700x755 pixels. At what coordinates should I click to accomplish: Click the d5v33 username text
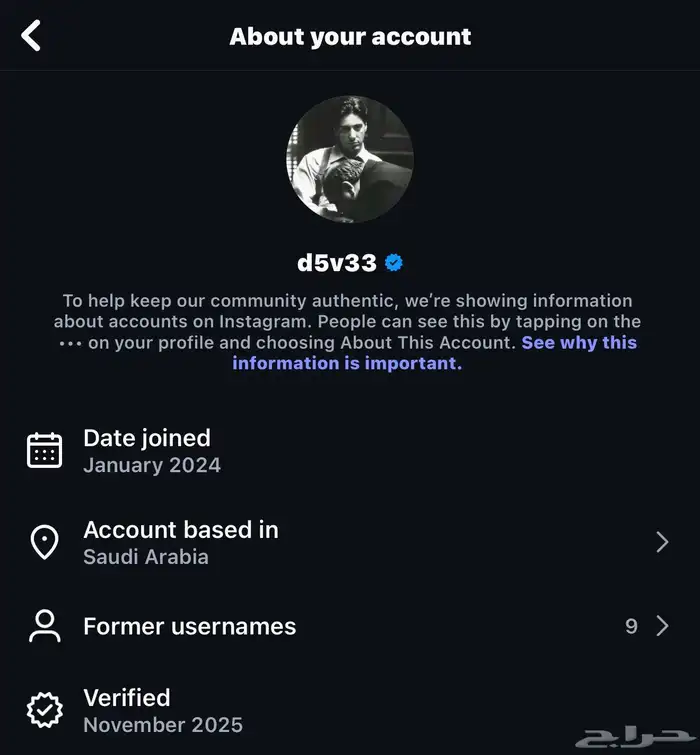click(x=337, y=263)
